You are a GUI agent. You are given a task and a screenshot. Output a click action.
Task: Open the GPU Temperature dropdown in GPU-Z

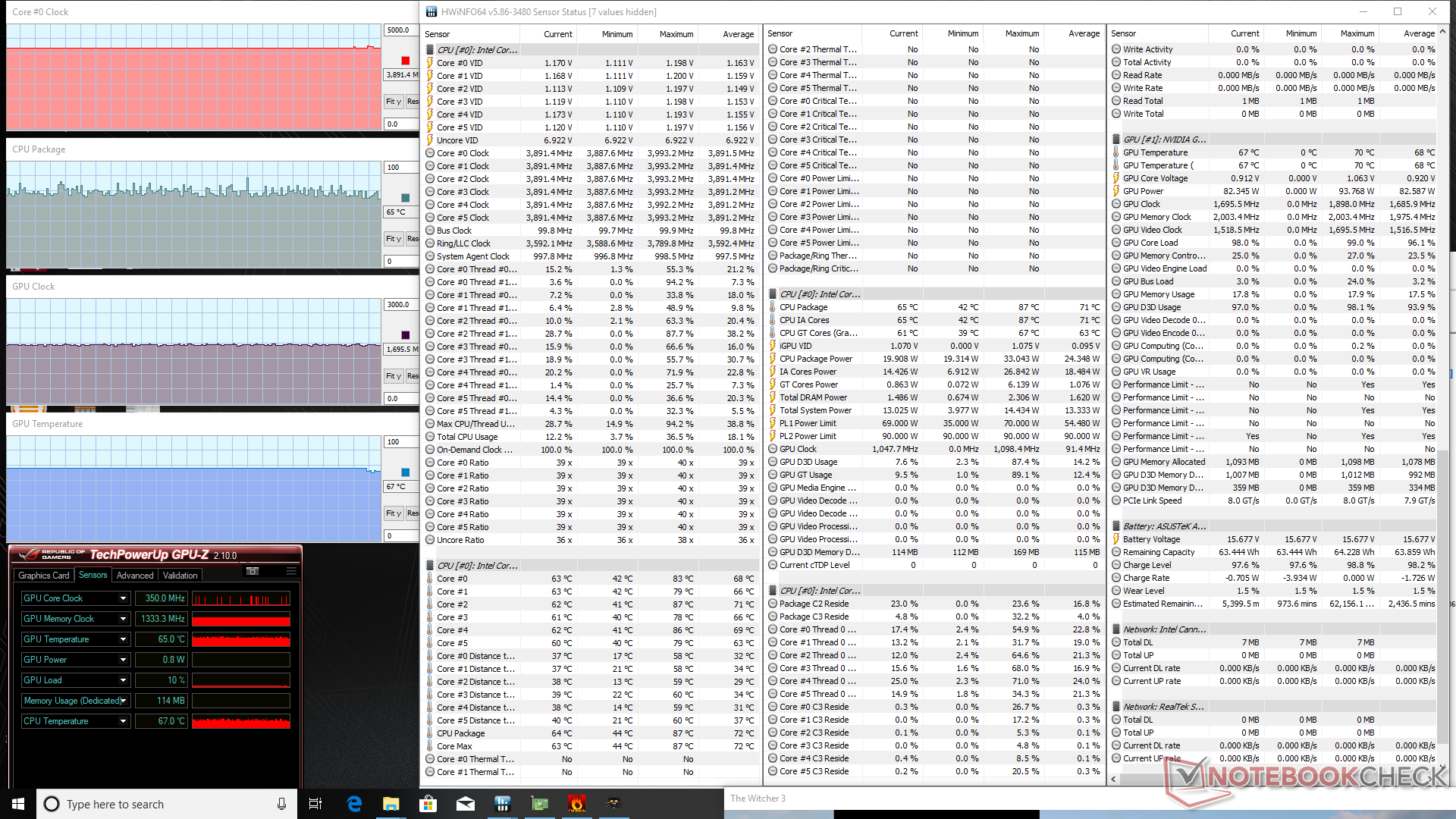click(123, 639)
